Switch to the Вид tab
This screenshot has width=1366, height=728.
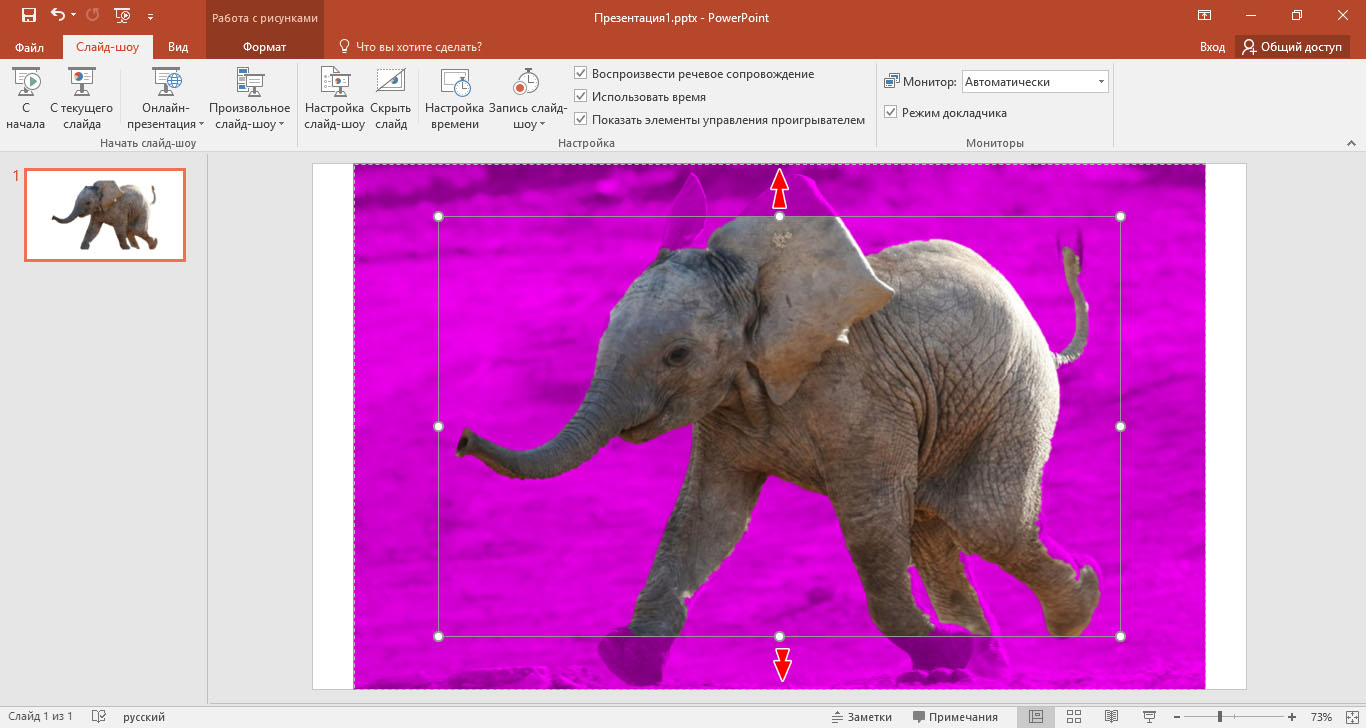pos(178,47)
